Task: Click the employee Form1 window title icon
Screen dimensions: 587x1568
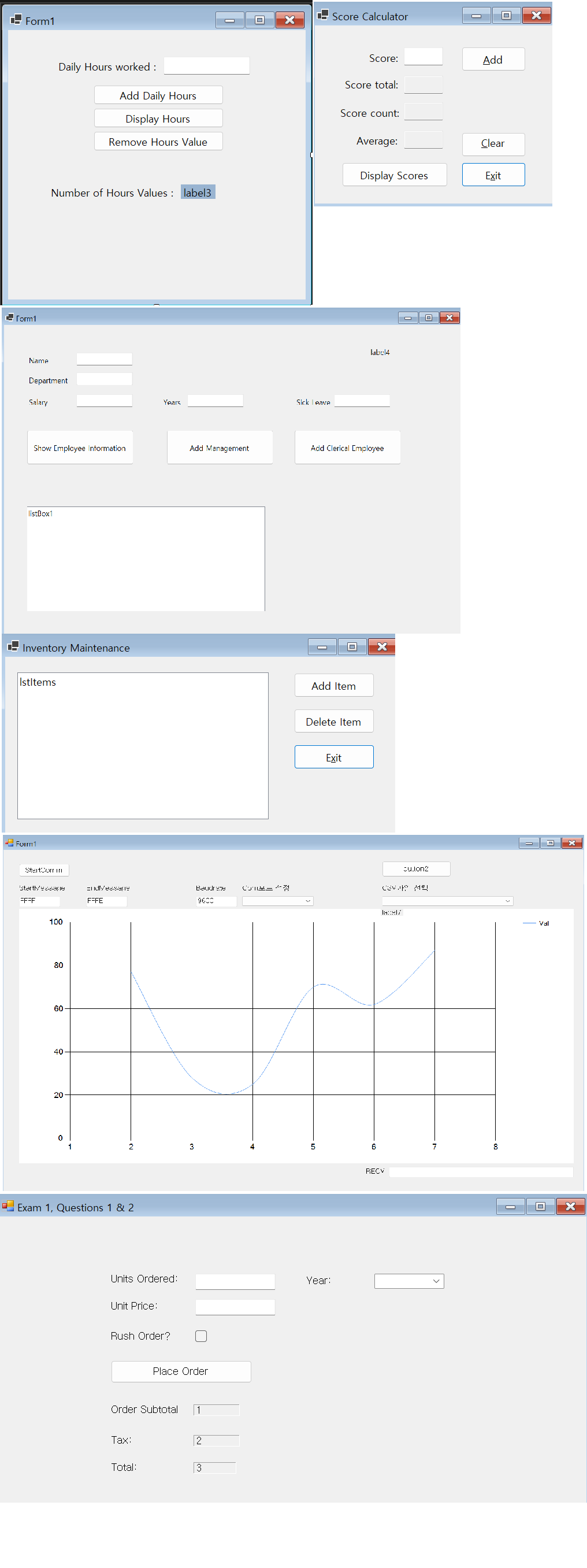Action: 10,318
